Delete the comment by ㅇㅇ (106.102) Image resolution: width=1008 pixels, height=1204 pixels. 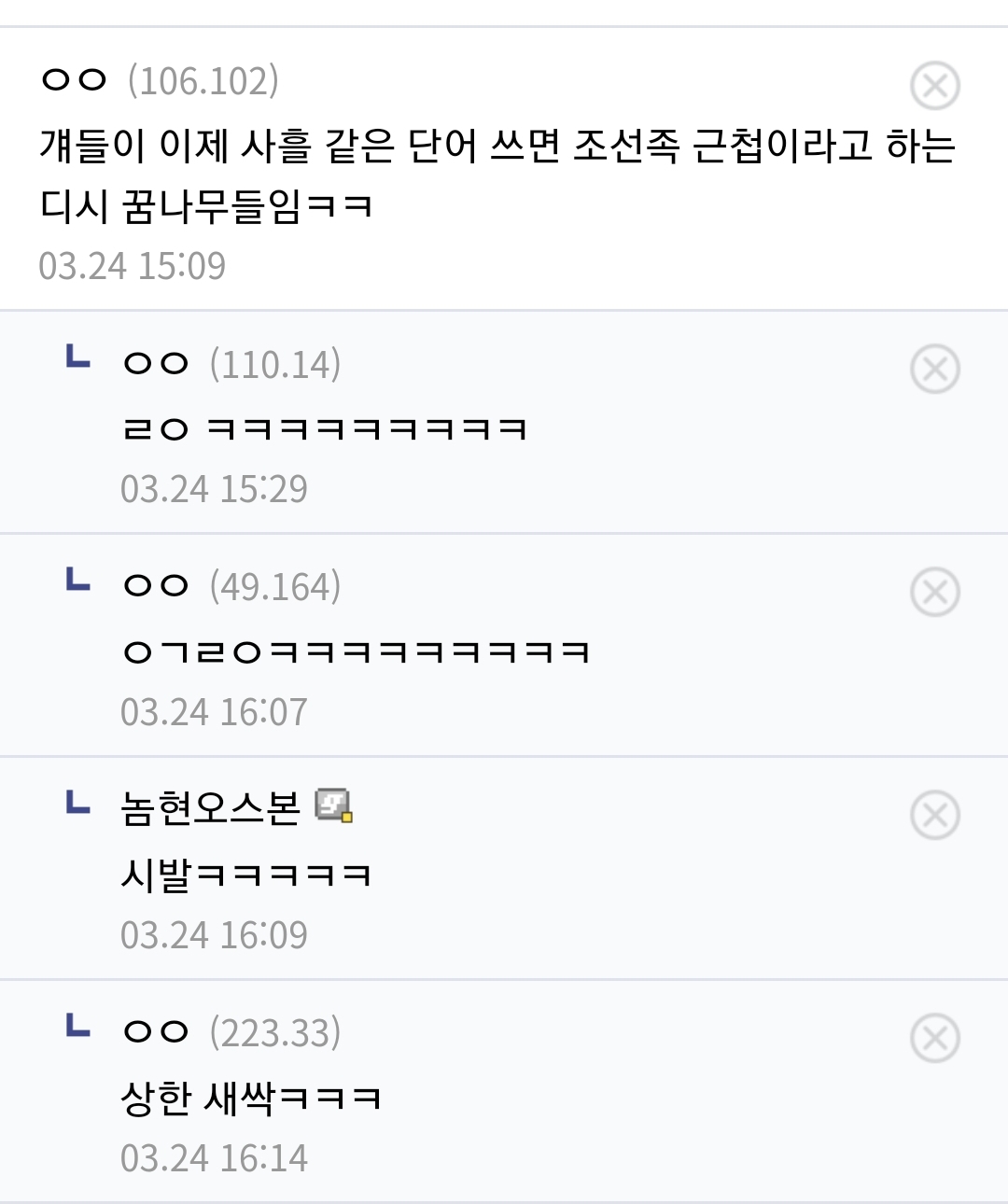click(x=934, y=86)
